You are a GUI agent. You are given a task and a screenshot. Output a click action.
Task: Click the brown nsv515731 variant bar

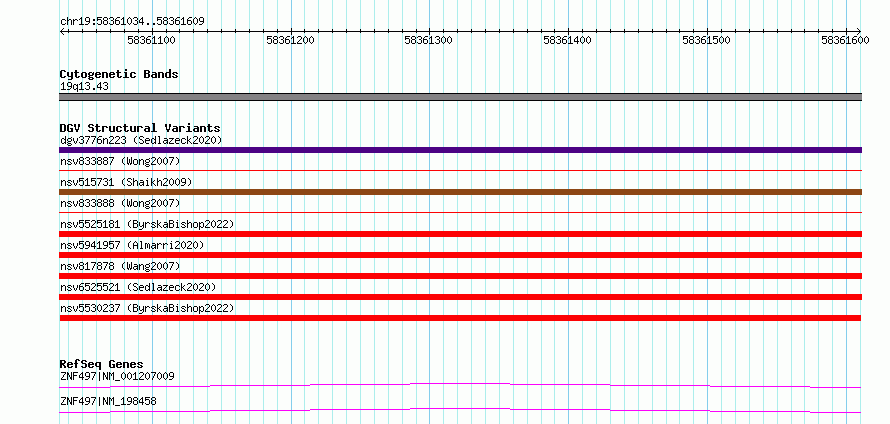point(460,192)
